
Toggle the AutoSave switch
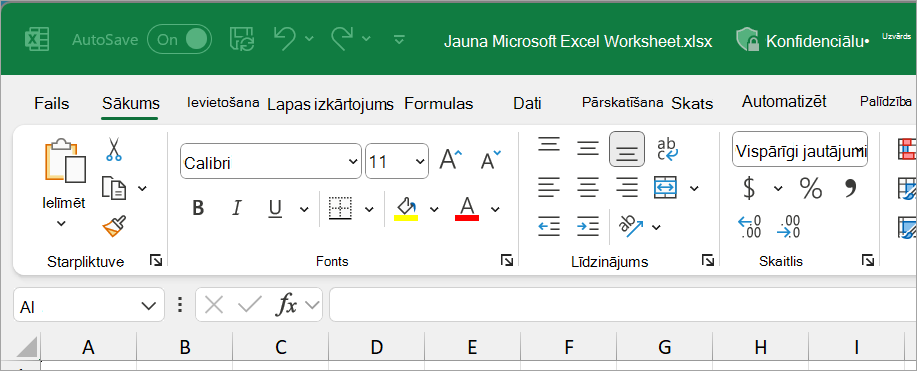coord(179,40)
